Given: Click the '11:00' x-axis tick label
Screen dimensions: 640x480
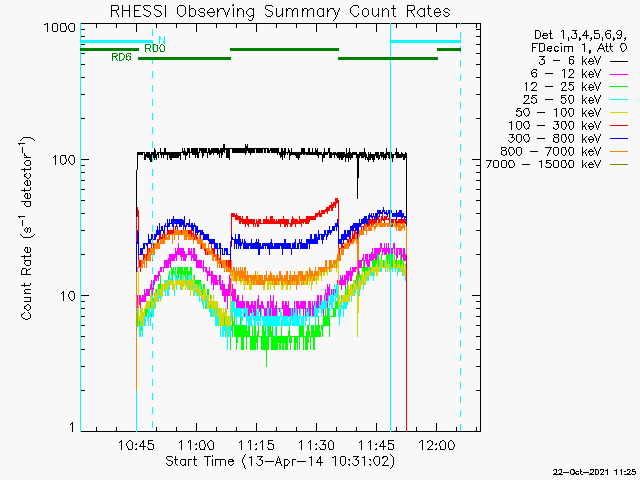Looking at the screenshot, I should pyautogui.click(x=197, y=445).
